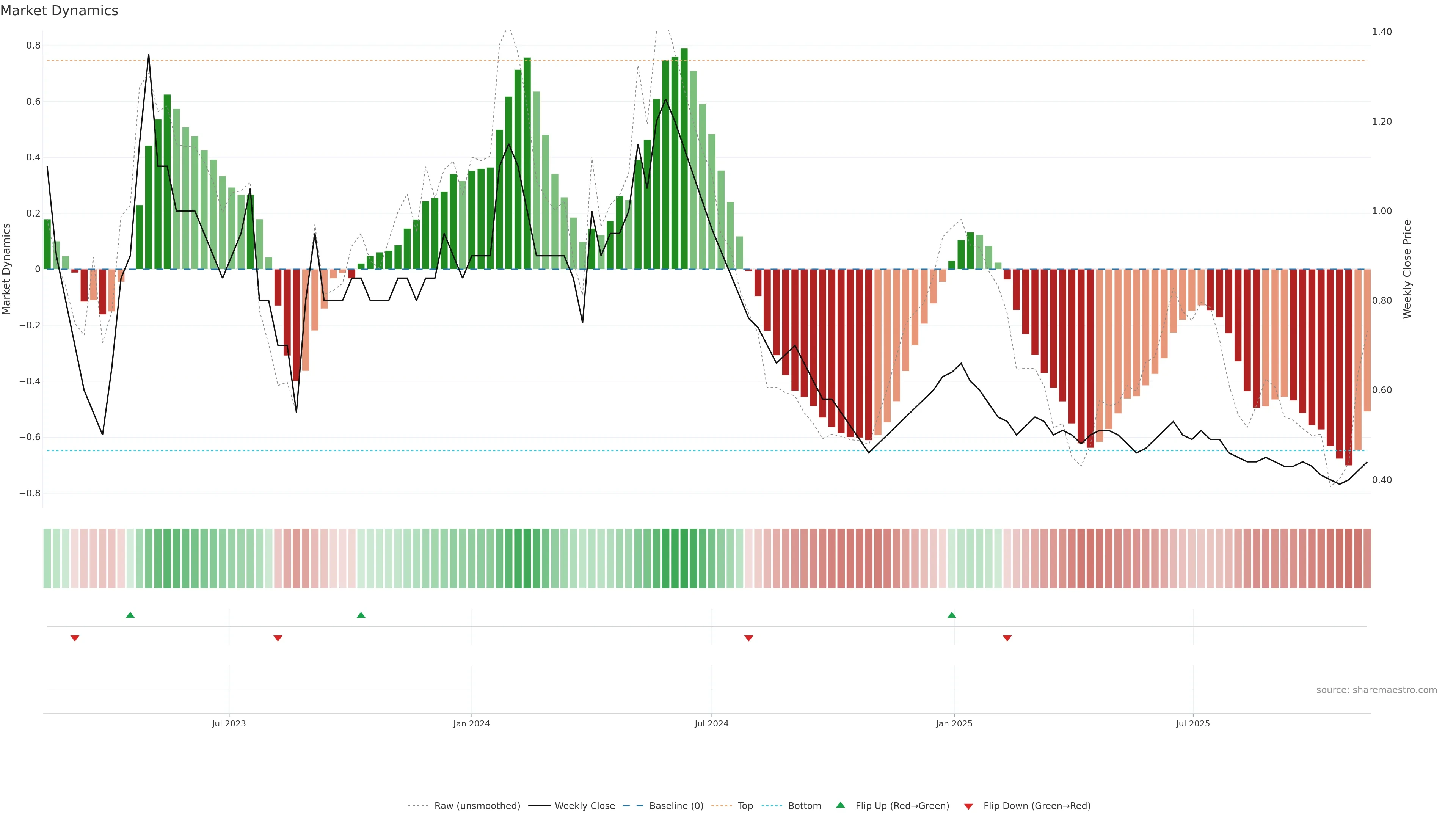Click the Weekly Close Price axis title
The height and width of the screenshot is (819, 1456).
coord(1407,269)
